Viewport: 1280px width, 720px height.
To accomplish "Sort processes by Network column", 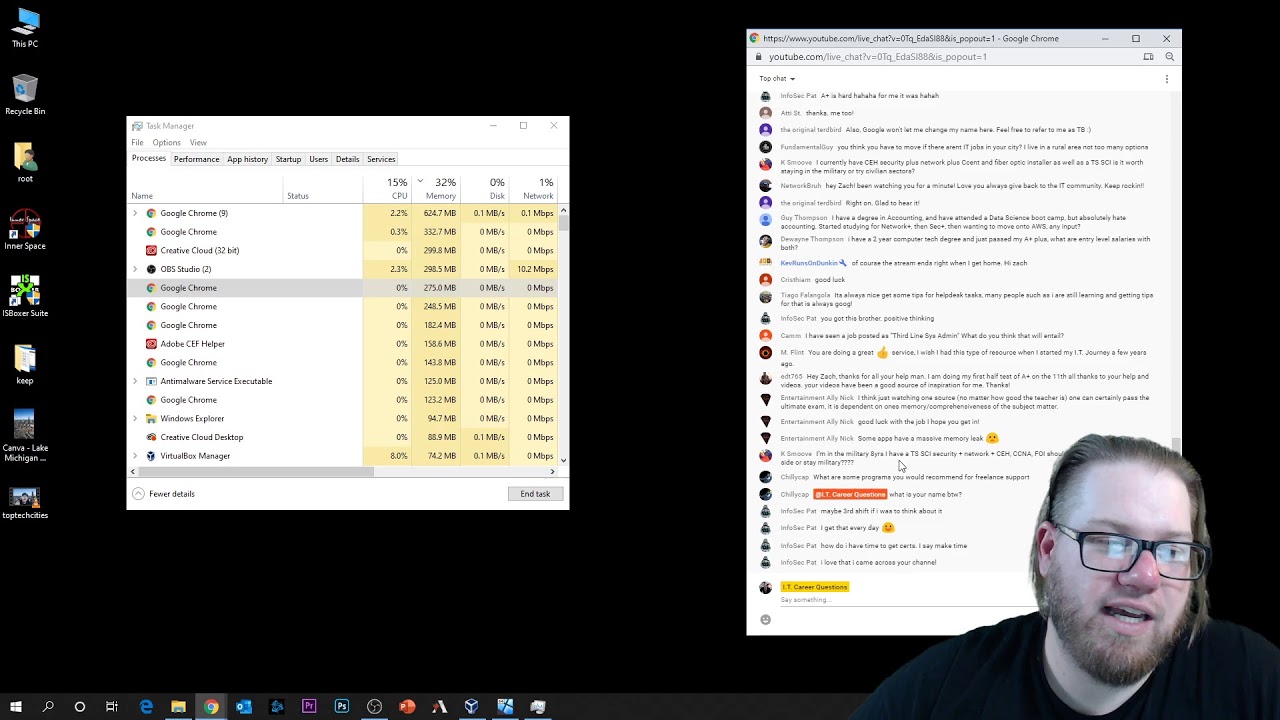I will pyautogui.click(x=533, y=188).
